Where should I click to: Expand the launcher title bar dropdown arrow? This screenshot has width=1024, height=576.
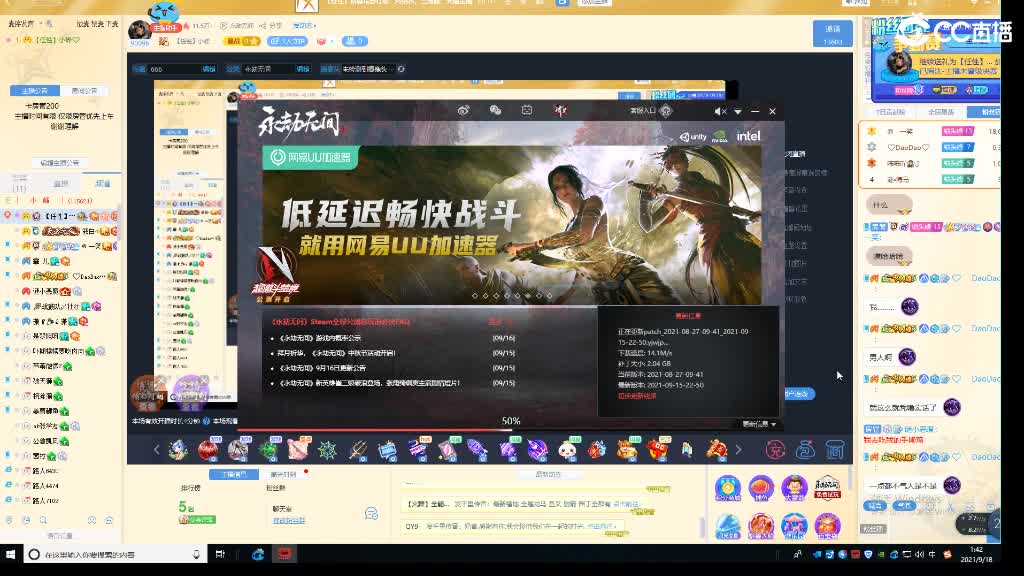738,112
